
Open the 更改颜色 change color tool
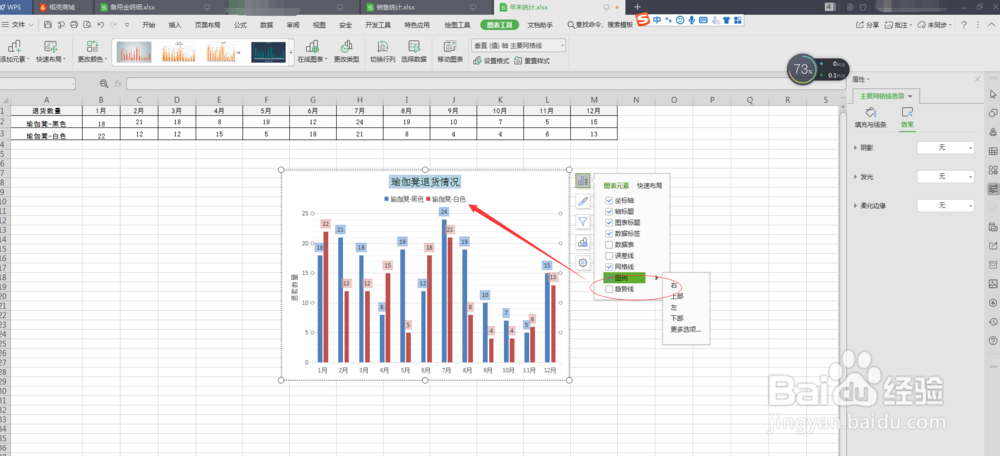pos(92,52)
